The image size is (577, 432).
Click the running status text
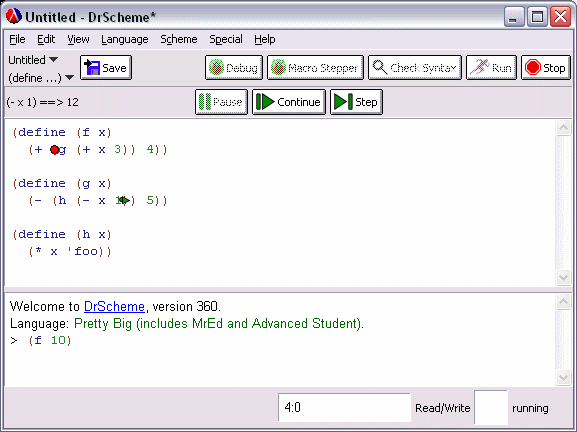coord(530,408)
